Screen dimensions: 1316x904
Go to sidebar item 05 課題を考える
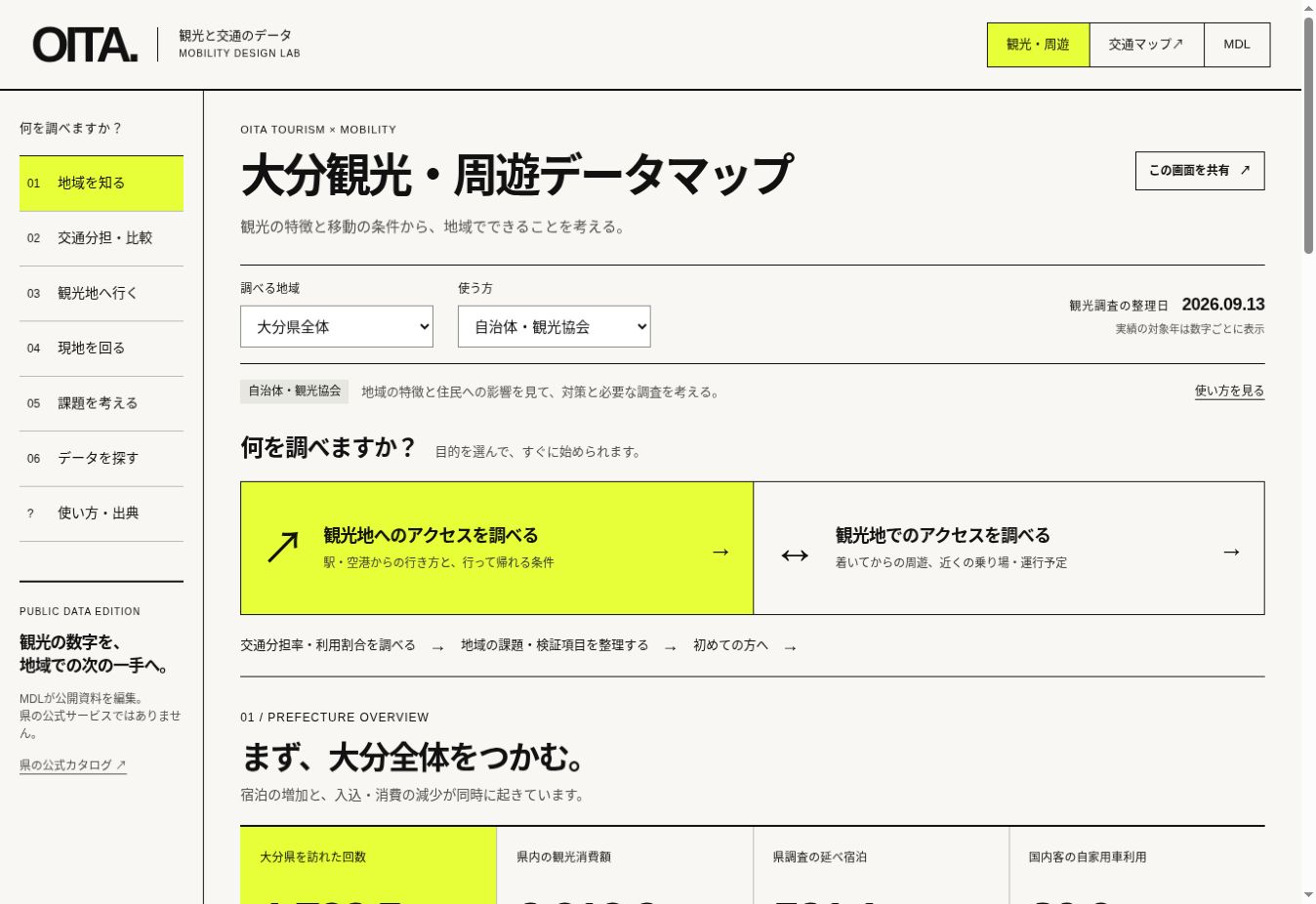(x=102, y=403)
